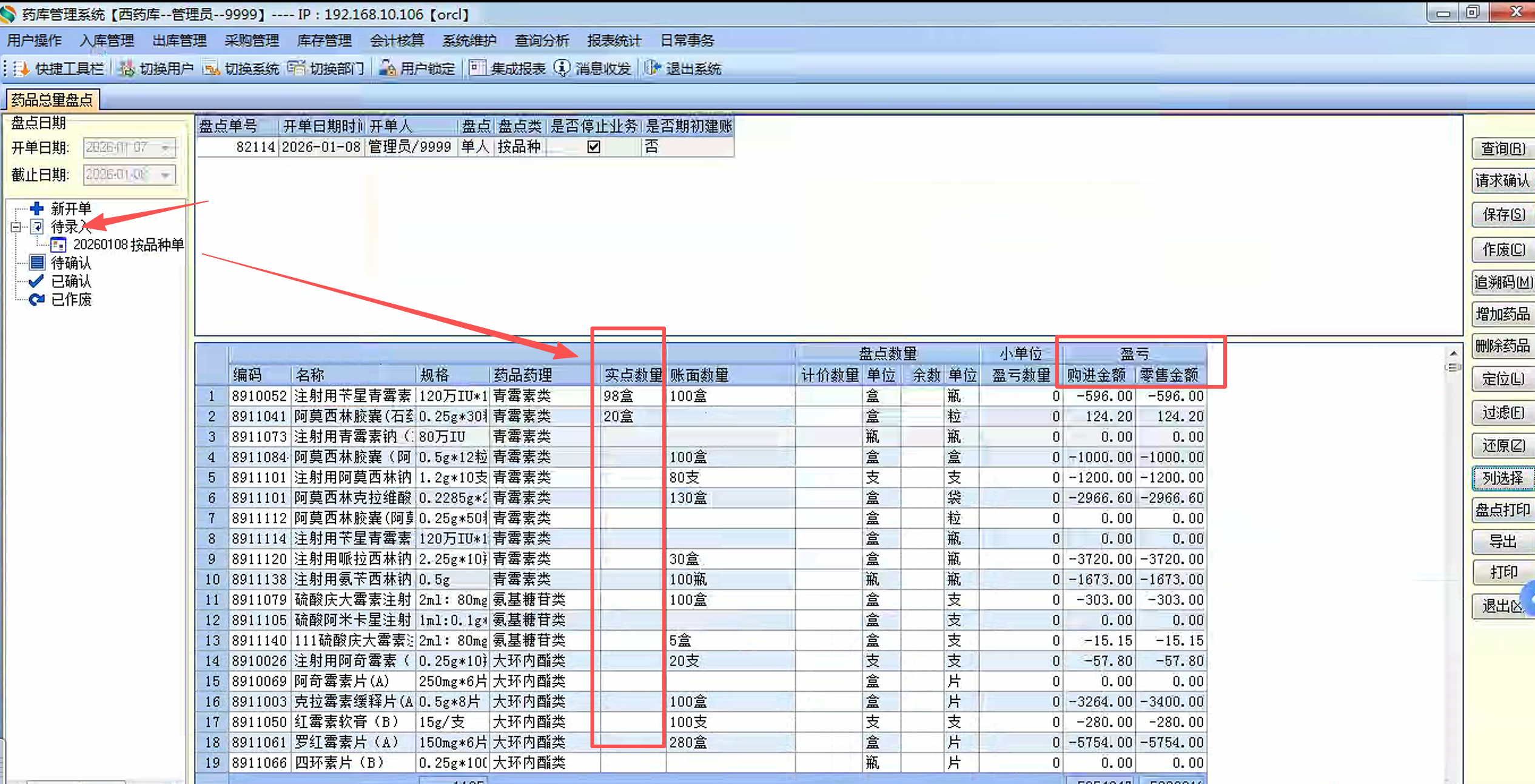Open the 开单日期 date dropdown

click(x=166, y=147)
